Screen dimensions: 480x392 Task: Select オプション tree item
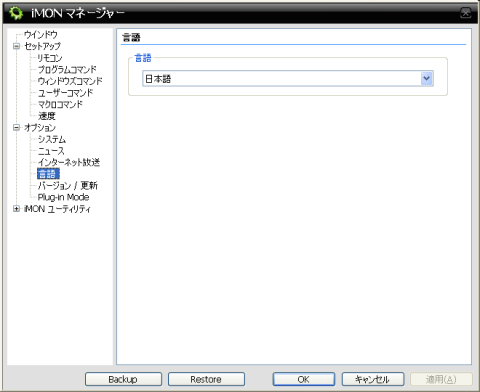[40, 128]
